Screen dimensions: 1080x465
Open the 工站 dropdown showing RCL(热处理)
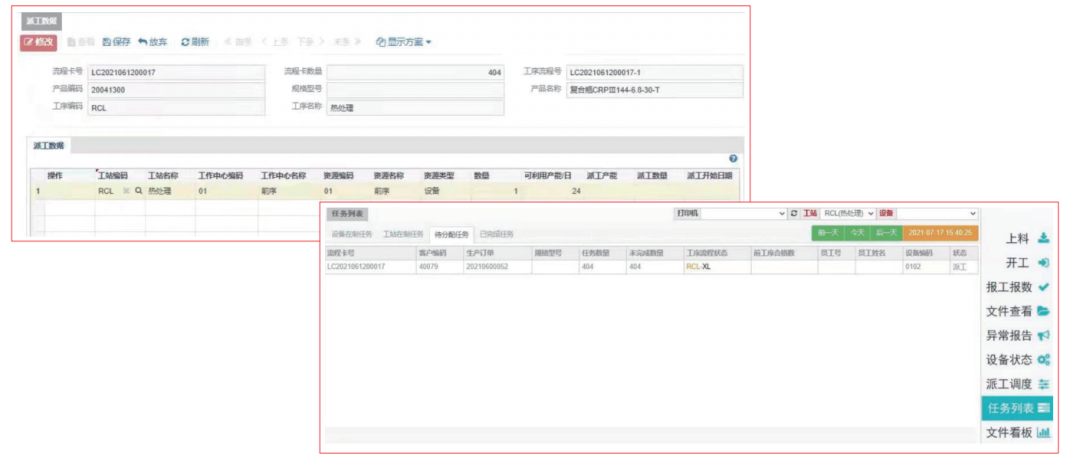(x=847, y=214)
